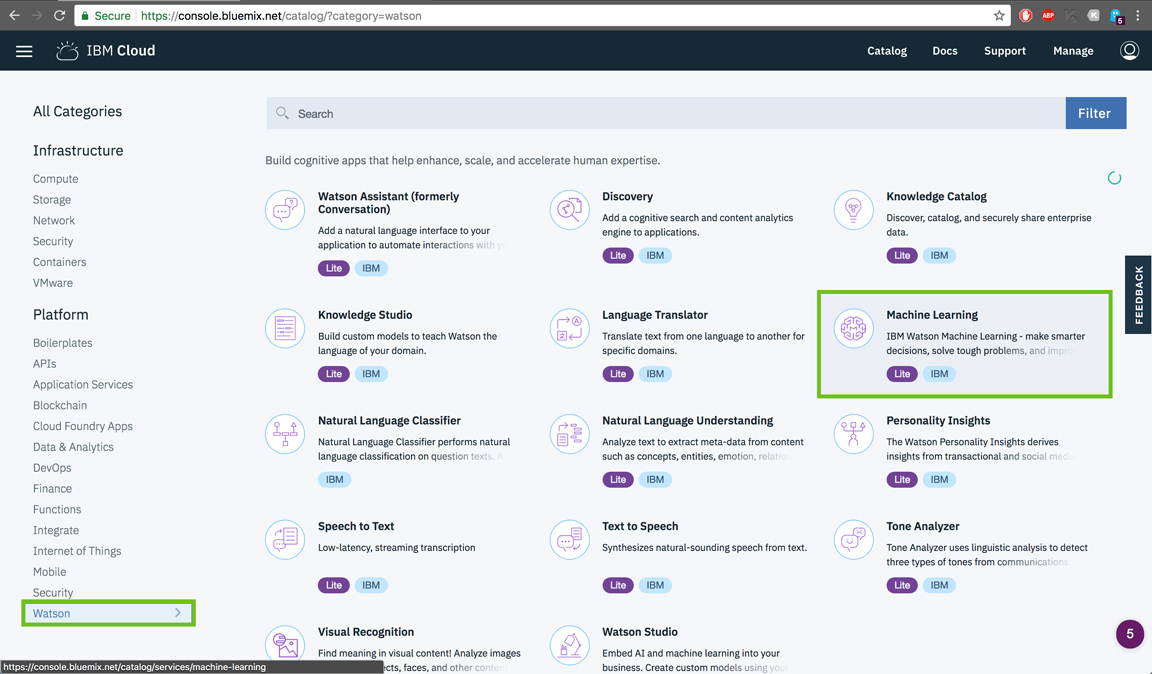Open the Docs menu item
Viewport: 1152px width, 674px height.
click(945, 51)
